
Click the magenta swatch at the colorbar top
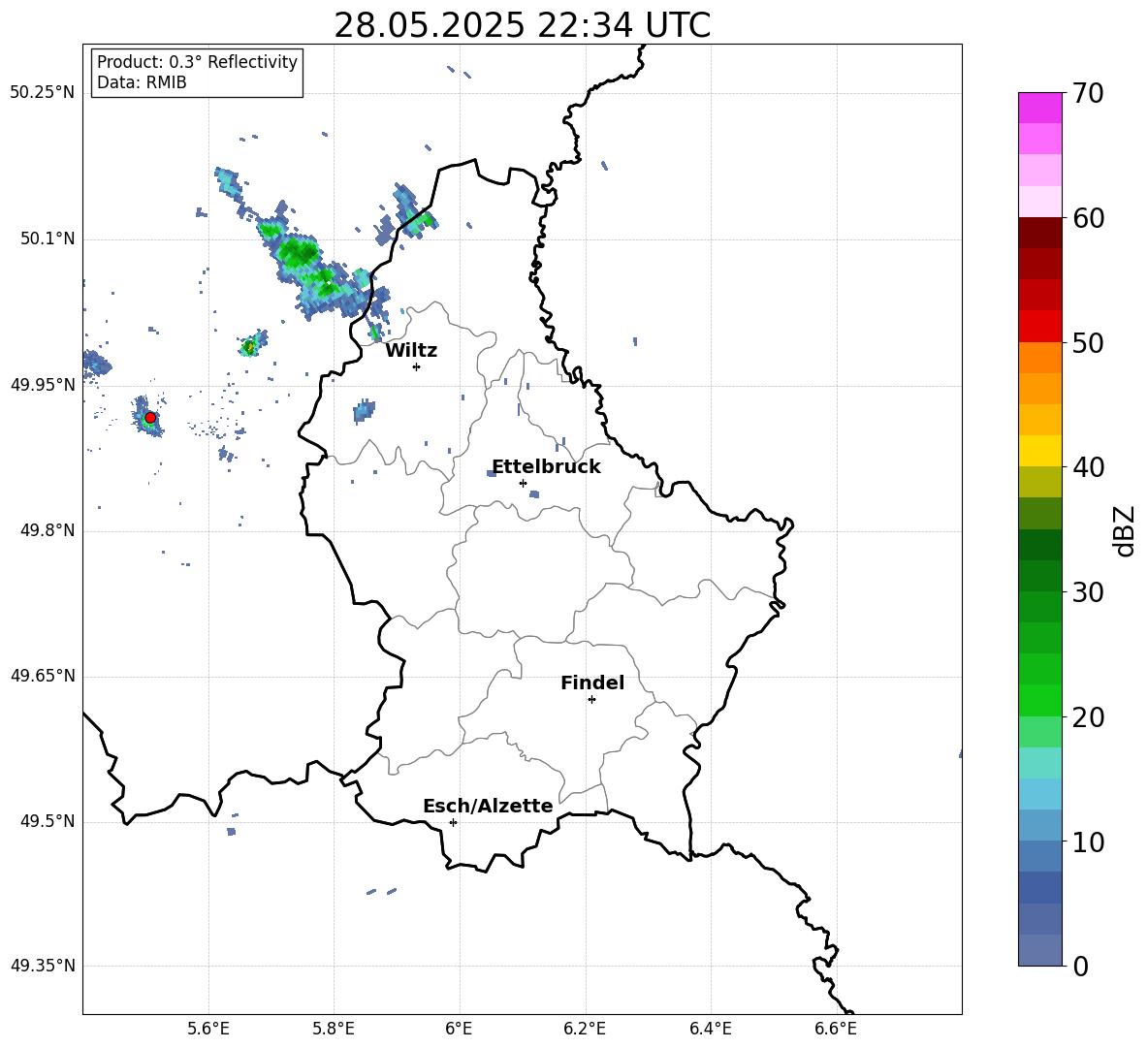tap(1039, 109)
